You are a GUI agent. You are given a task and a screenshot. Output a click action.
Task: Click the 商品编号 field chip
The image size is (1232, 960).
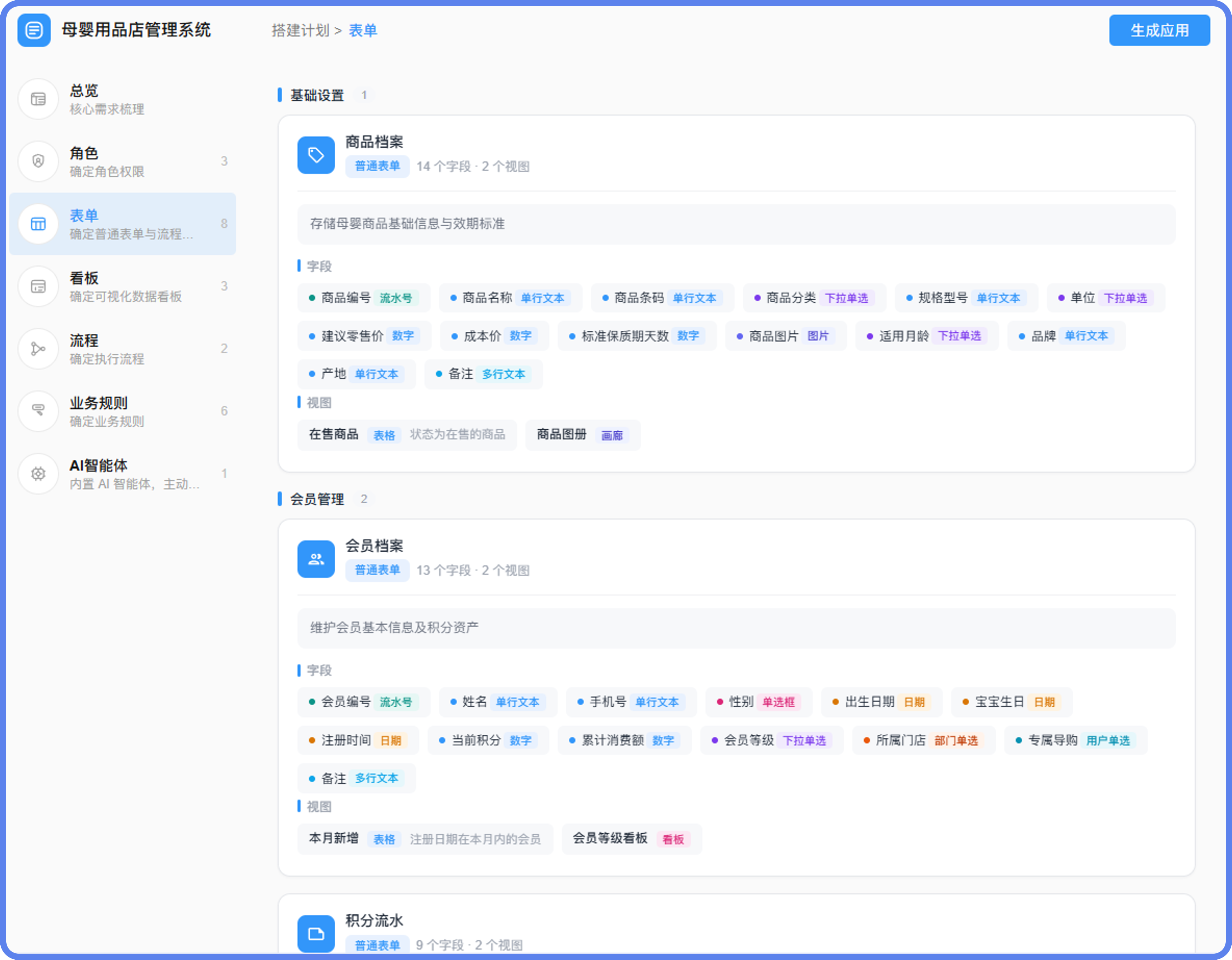click(364, 298)
